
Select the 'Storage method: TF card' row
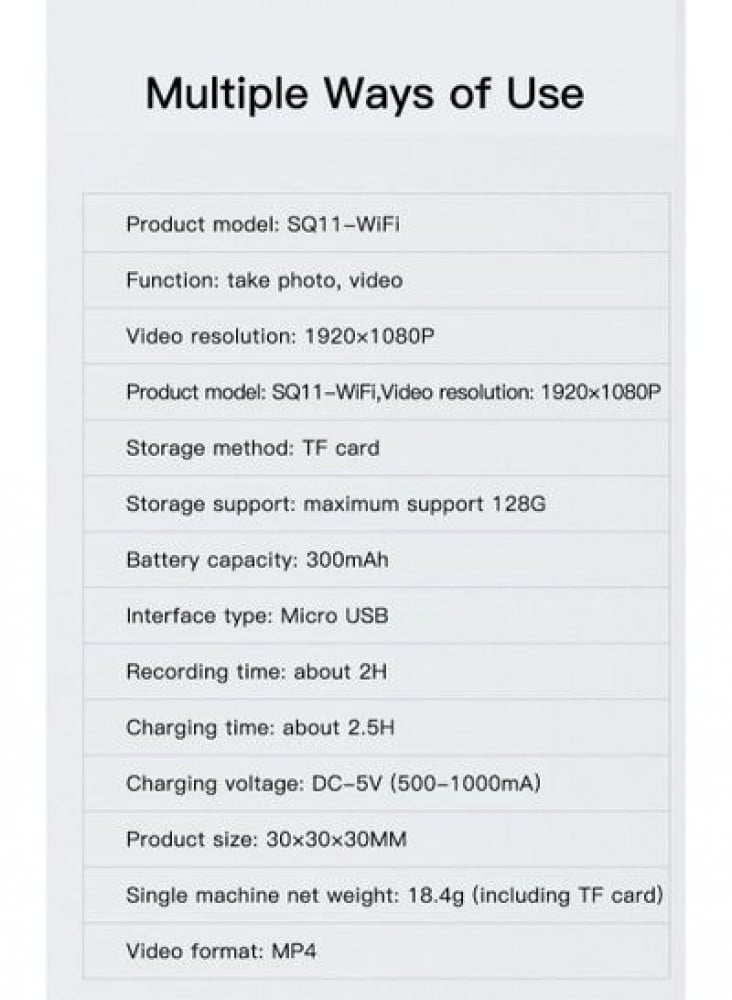[252, 448]
